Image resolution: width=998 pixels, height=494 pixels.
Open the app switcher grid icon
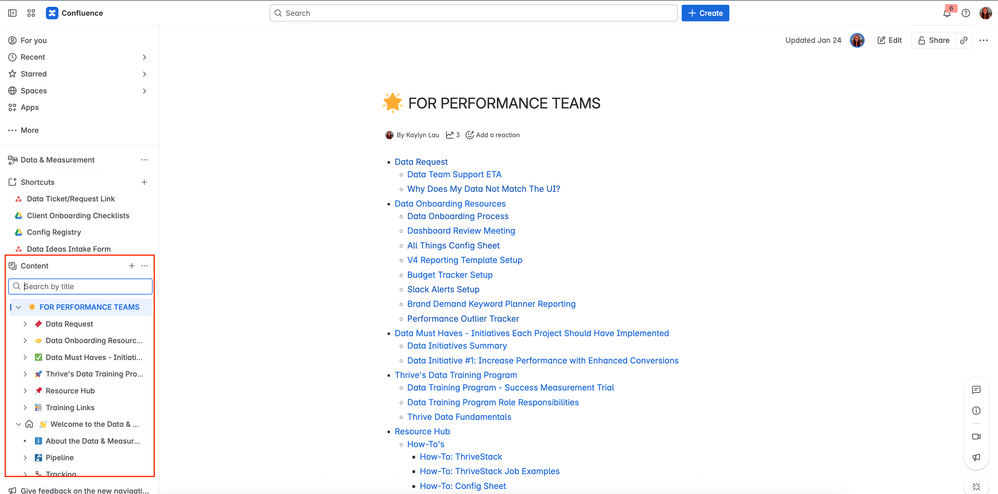click(x=31, y=13)
